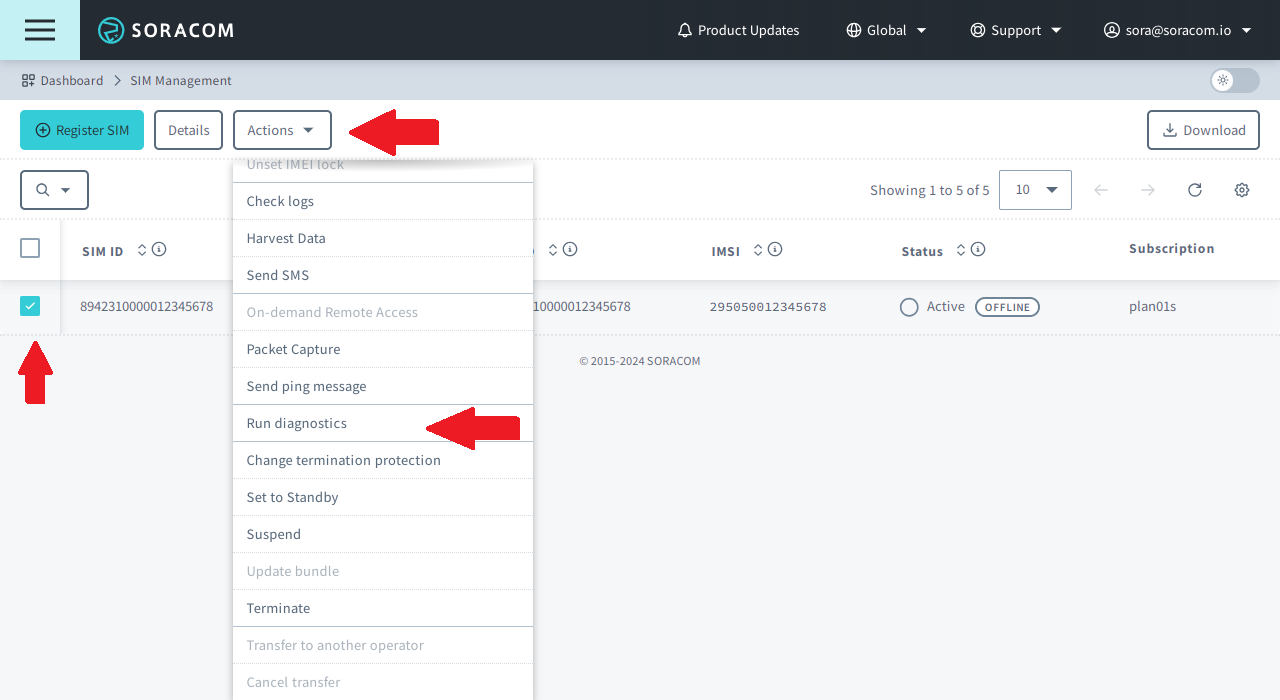Go to next page arrow
Viewport: 1280px width, 700px height.
click(1148, 190)
